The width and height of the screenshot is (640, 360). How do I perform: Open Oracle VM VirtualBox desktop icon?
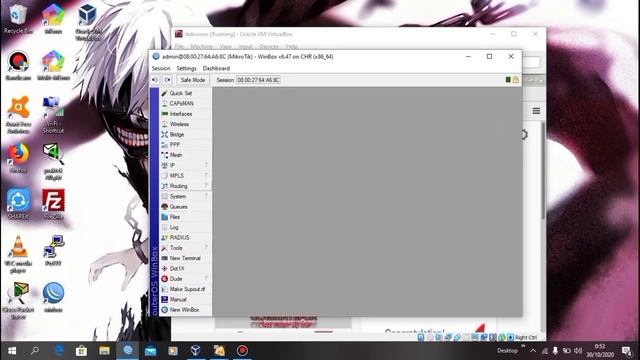point(87,21)
